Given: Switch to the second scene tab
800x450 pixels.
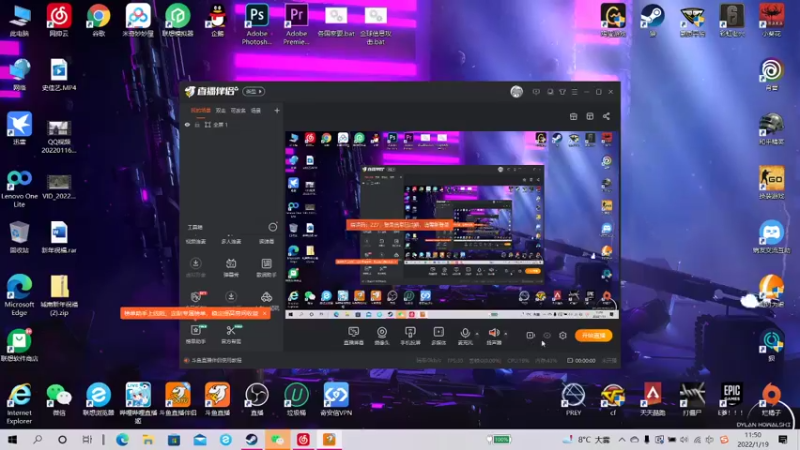Looking at the screenshot, I should [220, 110].
